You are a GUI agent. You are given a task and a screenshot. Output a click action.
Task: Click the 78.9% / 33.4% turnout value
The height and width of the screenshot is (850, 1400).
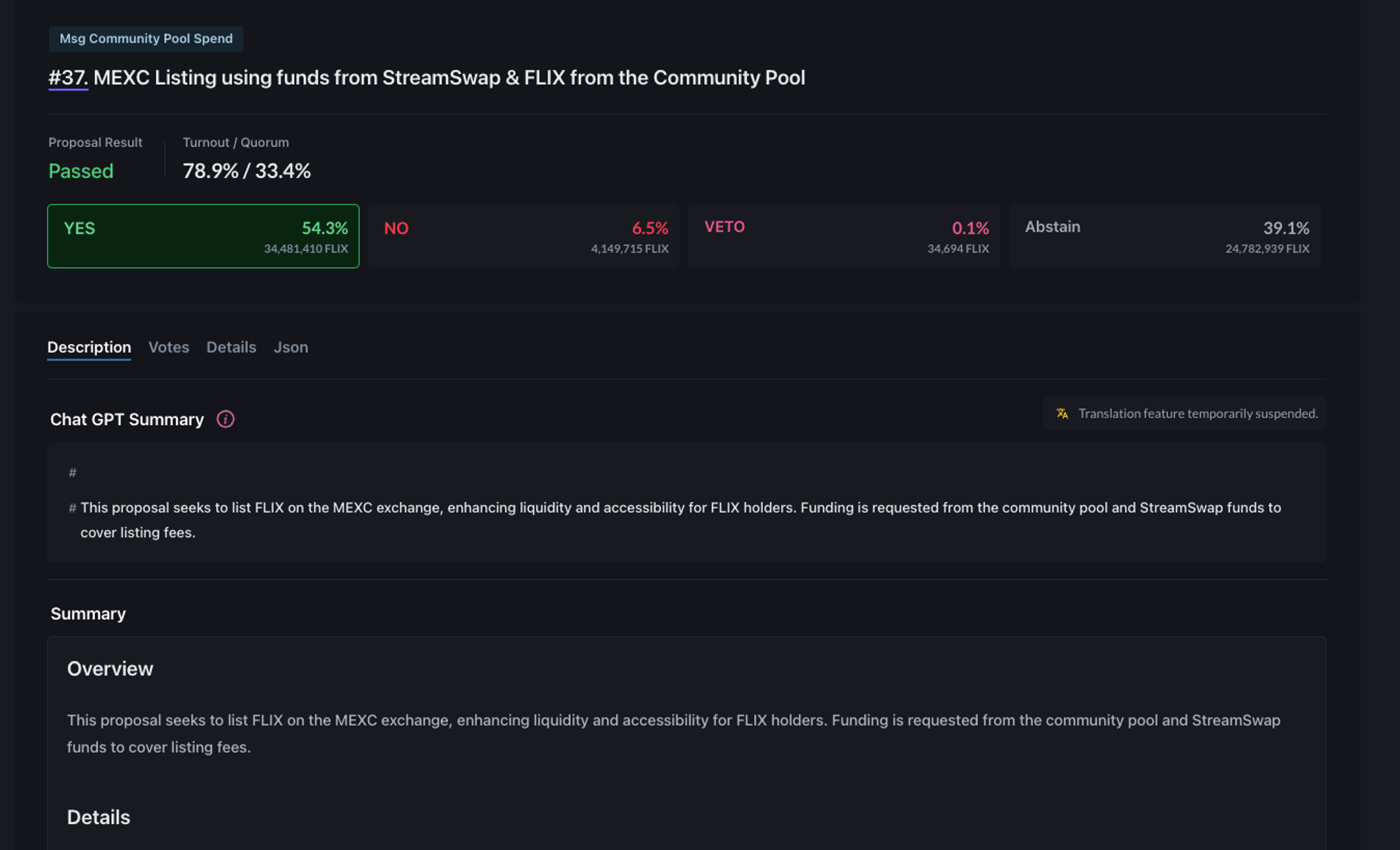(x=246, y=171)
